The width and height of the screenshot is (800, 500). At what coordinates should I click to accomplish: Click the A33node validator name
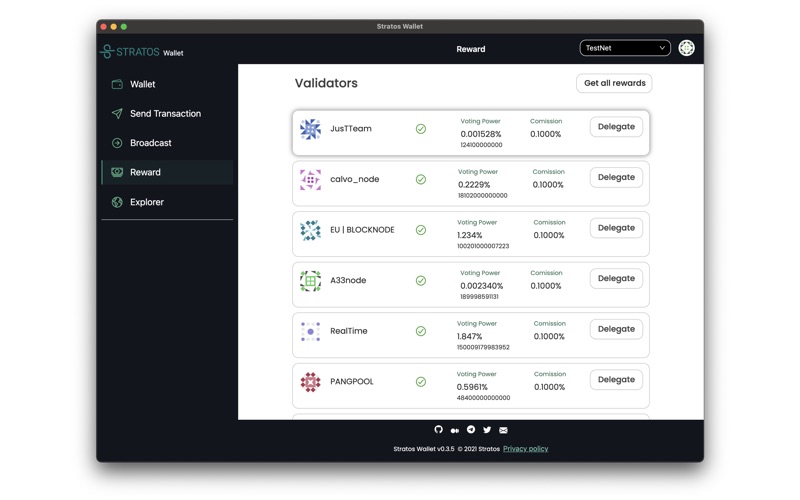[x=348, y=280]
